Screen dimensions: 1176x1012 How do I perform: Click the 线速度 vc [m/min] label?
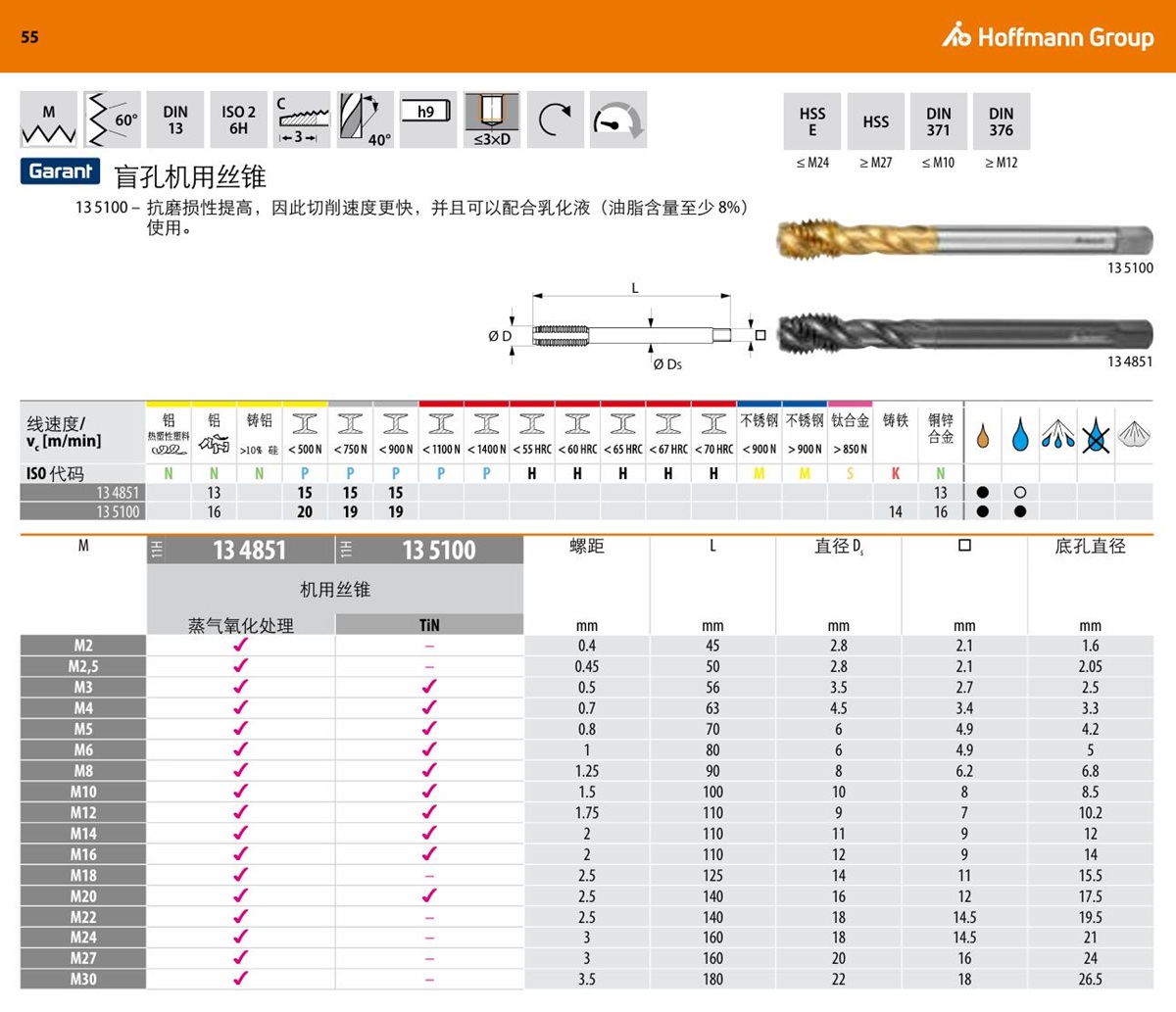click(64, 432)
